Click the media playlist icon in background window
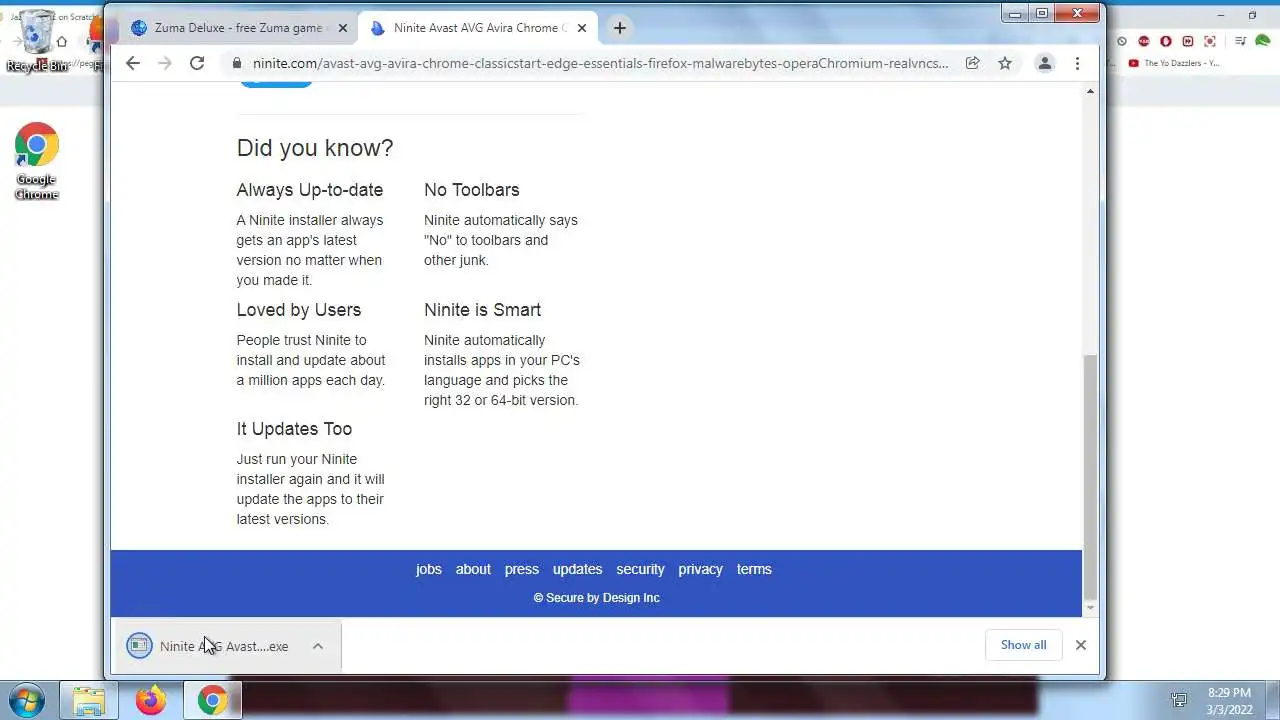Image resolution: width=1280 pixels, height=720 pixels. [x=1240, y=41]
